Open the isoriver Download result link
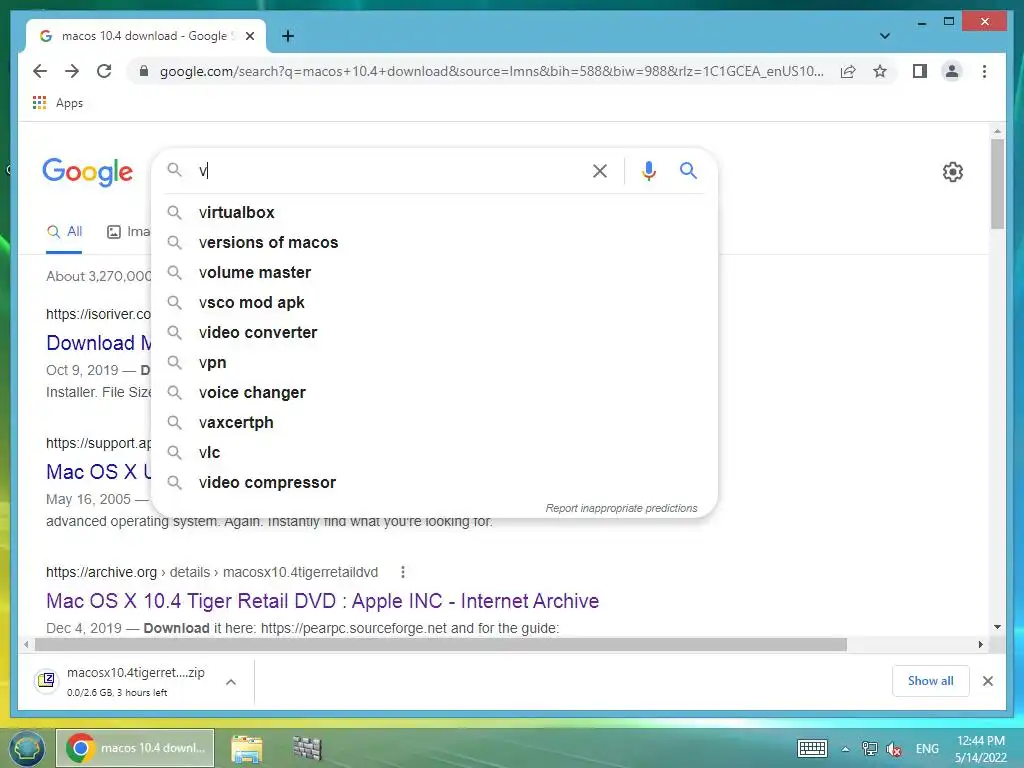Viewport: 1024px width, 768px height. pos(99,343)
